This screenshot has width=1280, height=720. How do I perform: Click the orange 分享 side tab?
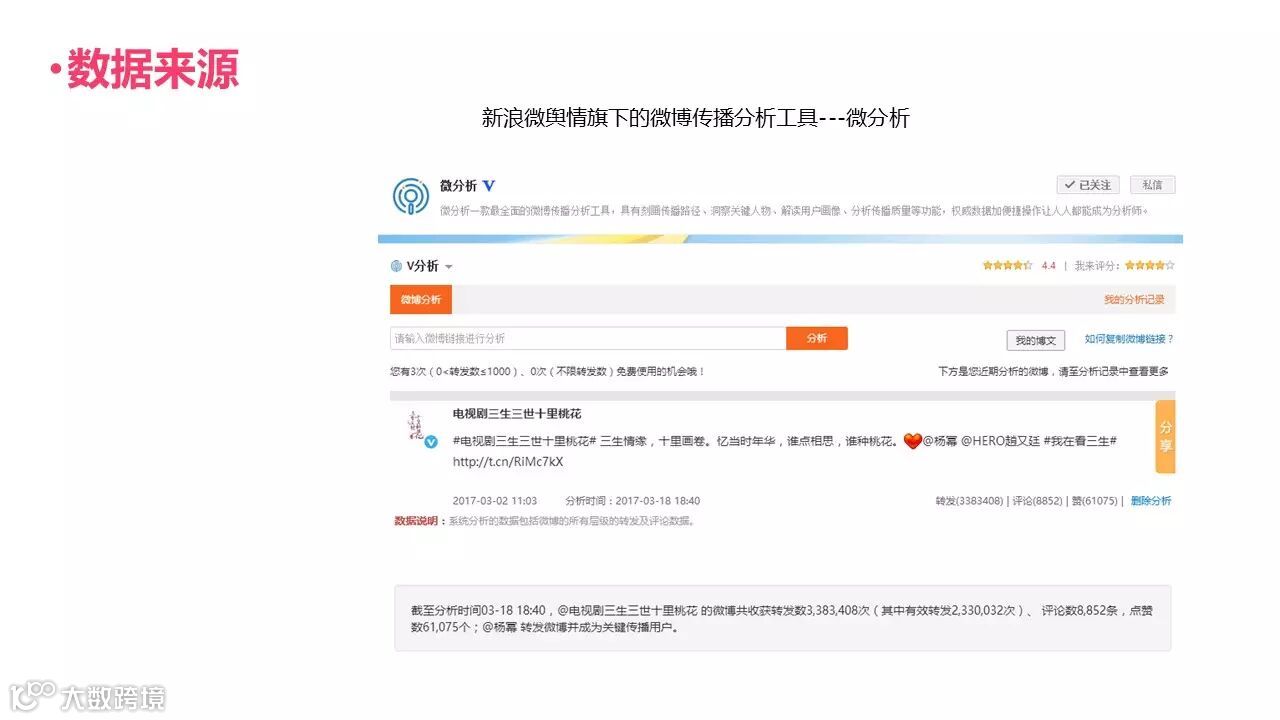point(1165,436)
